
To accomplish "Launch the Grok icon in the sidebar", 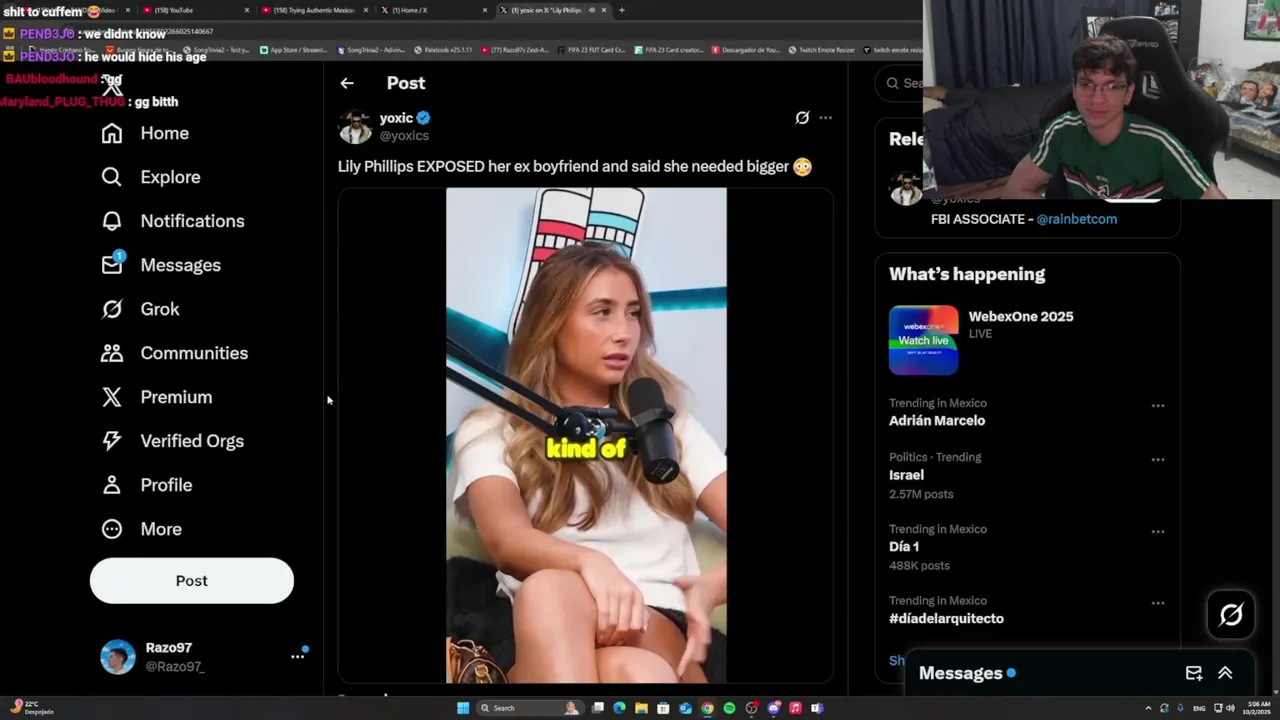I will (x=112, y=309).
